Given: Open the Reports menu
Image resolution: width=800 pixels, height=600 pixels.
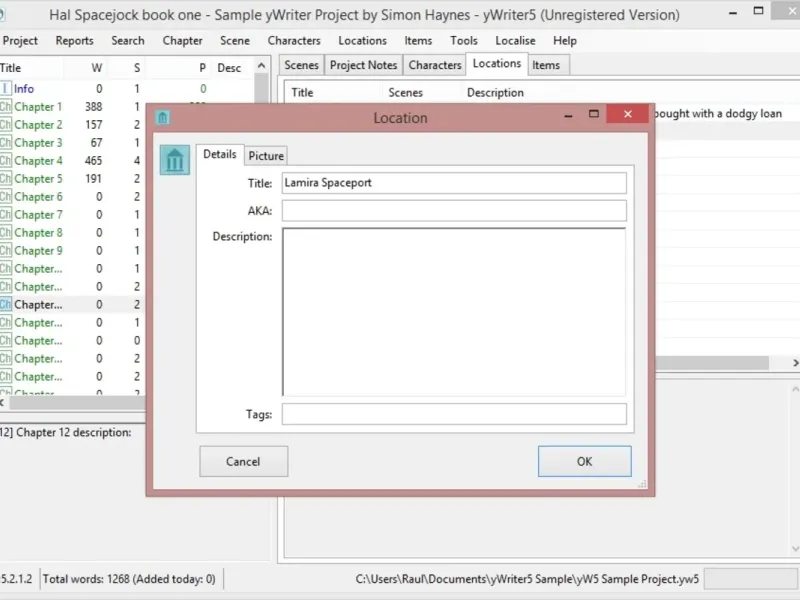Looking at the screenshot, I should click(74, 41).
